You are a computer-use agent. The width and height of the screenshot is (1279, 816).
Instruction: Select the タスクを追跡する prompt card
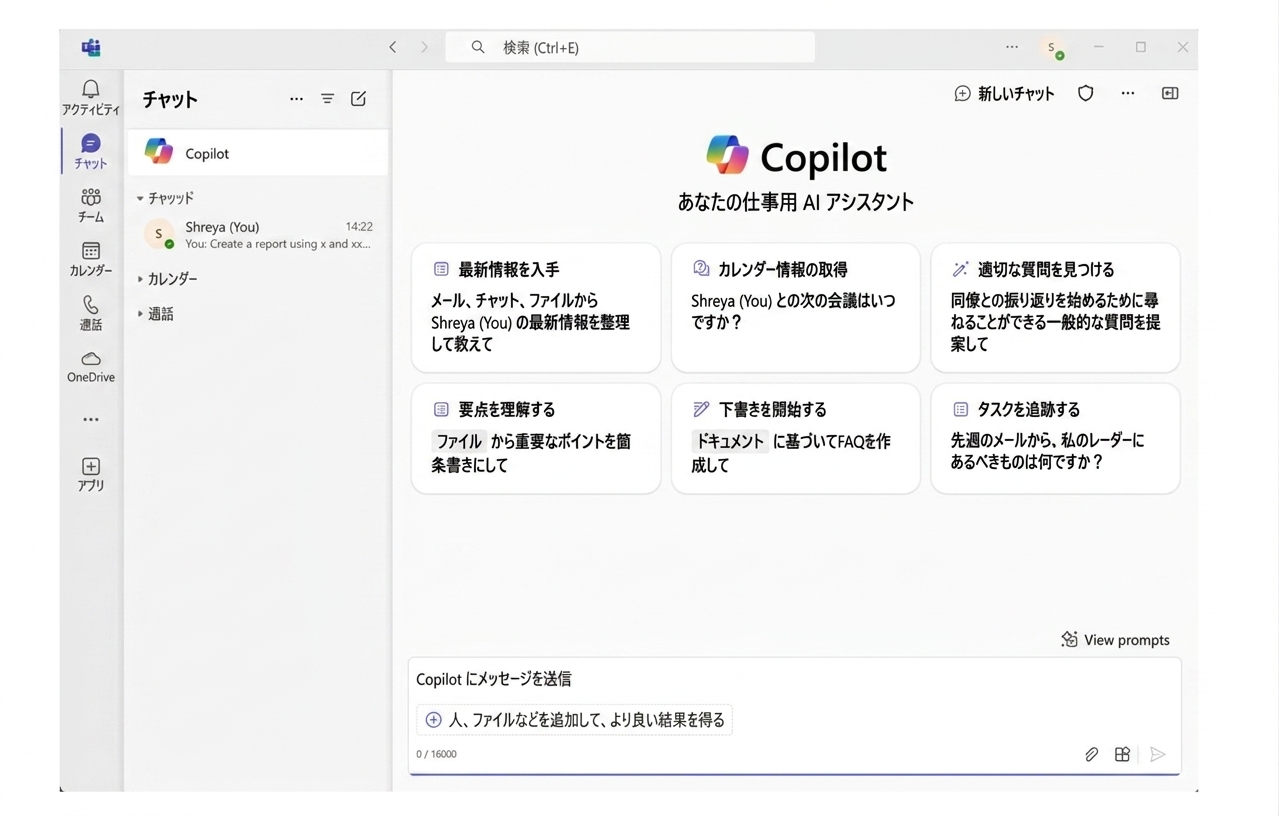click(x=1056, y=439)
